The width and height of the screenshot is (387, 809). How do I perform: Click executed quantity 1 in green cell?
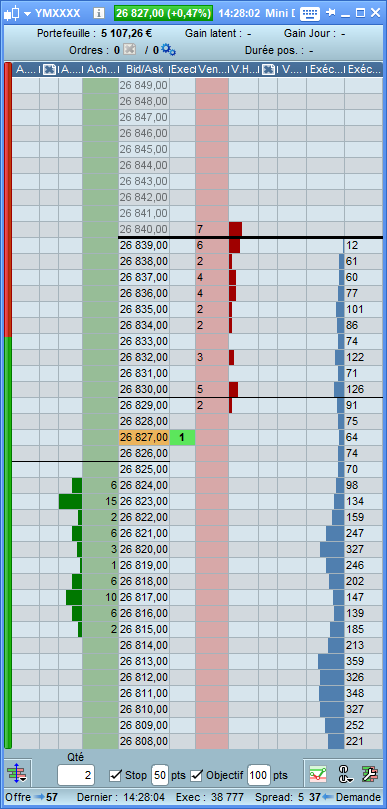click(x=182, y=437)
